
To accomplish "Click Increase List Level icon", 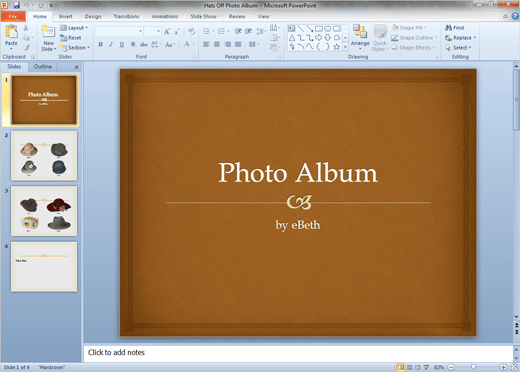I will tap(249, 31).
